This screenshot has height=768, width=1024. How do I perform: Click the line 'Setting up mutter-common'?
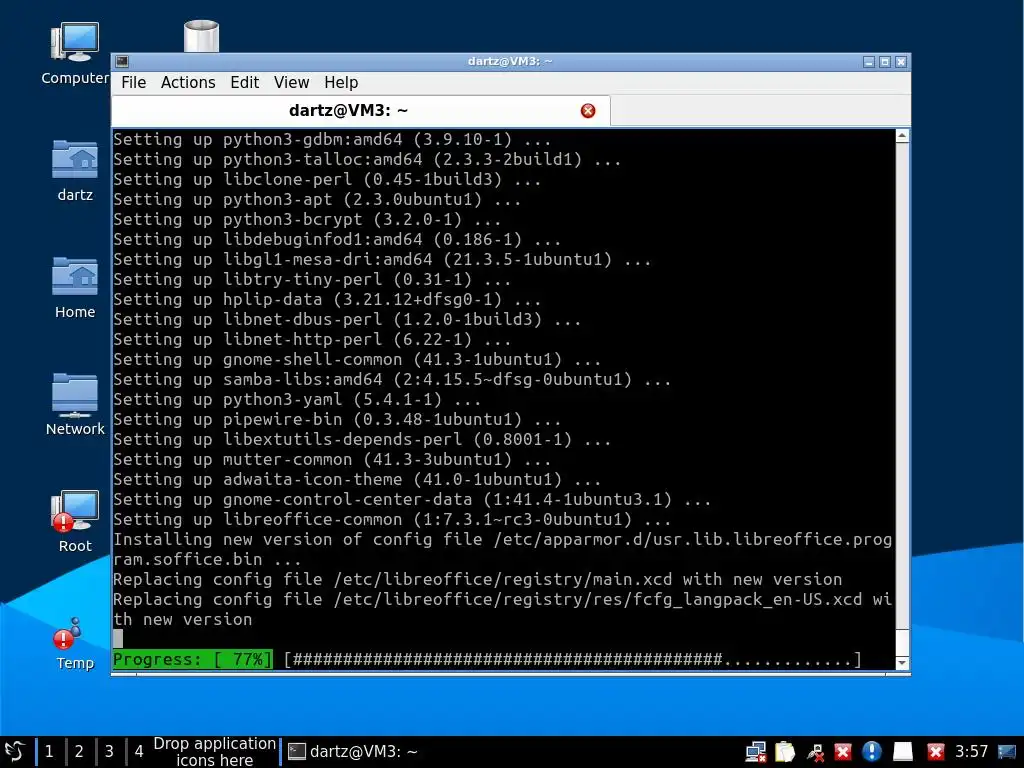coord(332,460)
